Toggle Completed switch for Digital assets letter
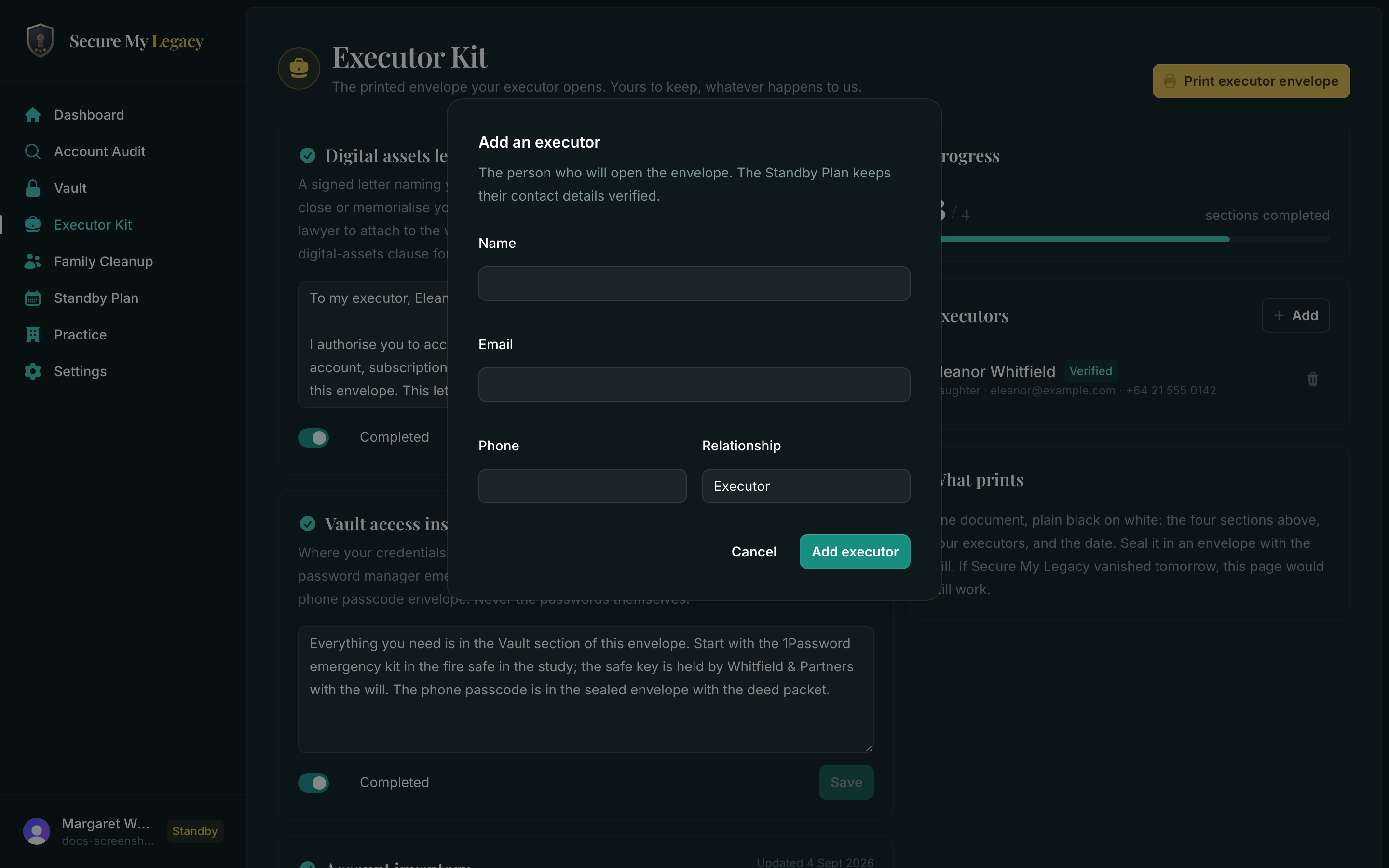This screenshot has height=868, width=1389. pyautogui.click(x=313, y=437)
